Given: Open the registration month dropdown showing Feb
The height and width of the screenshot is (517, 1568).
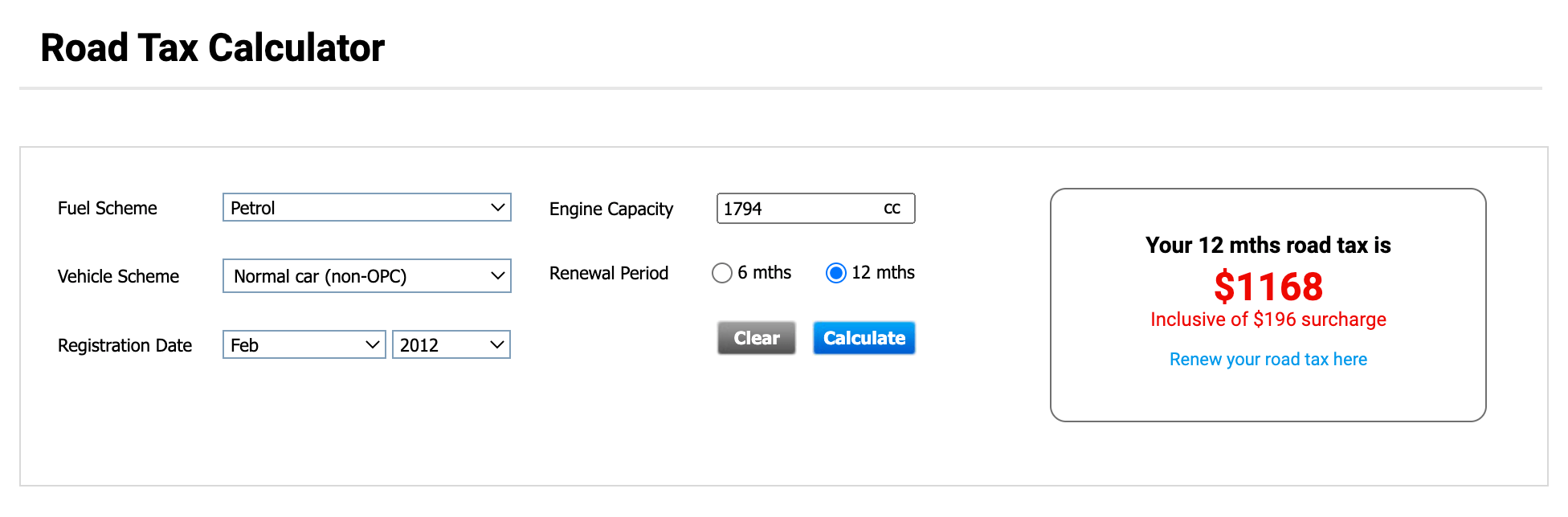Looking at the screenshot, I should 303,344.
